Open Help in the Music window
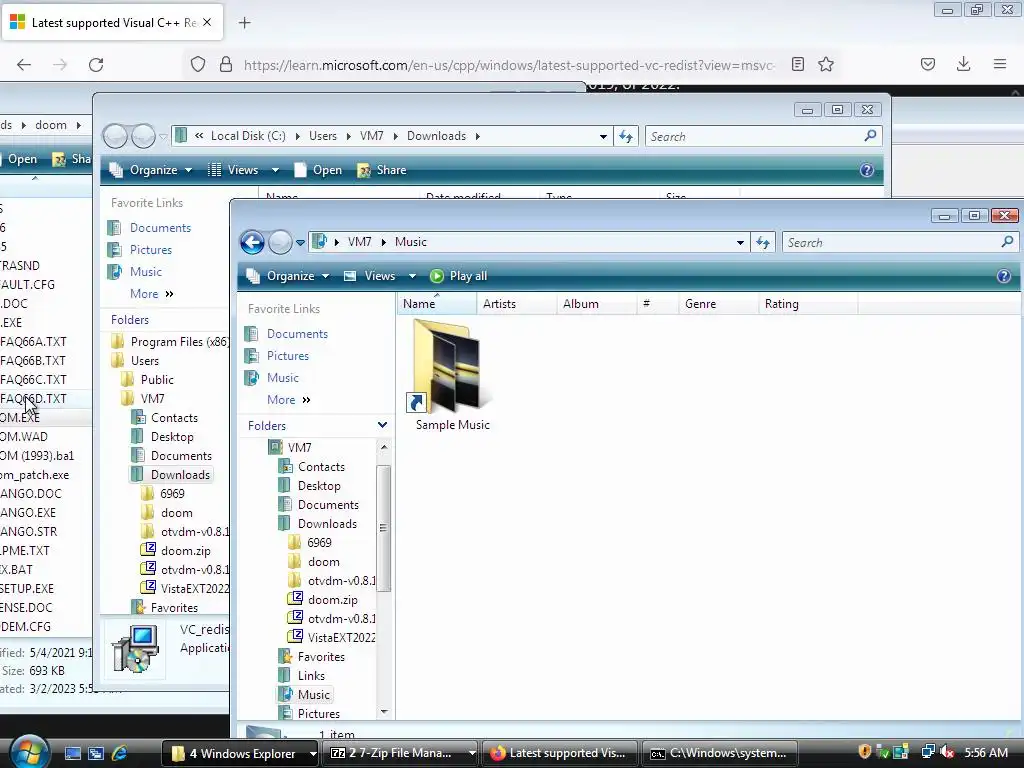 (1004, 276)
